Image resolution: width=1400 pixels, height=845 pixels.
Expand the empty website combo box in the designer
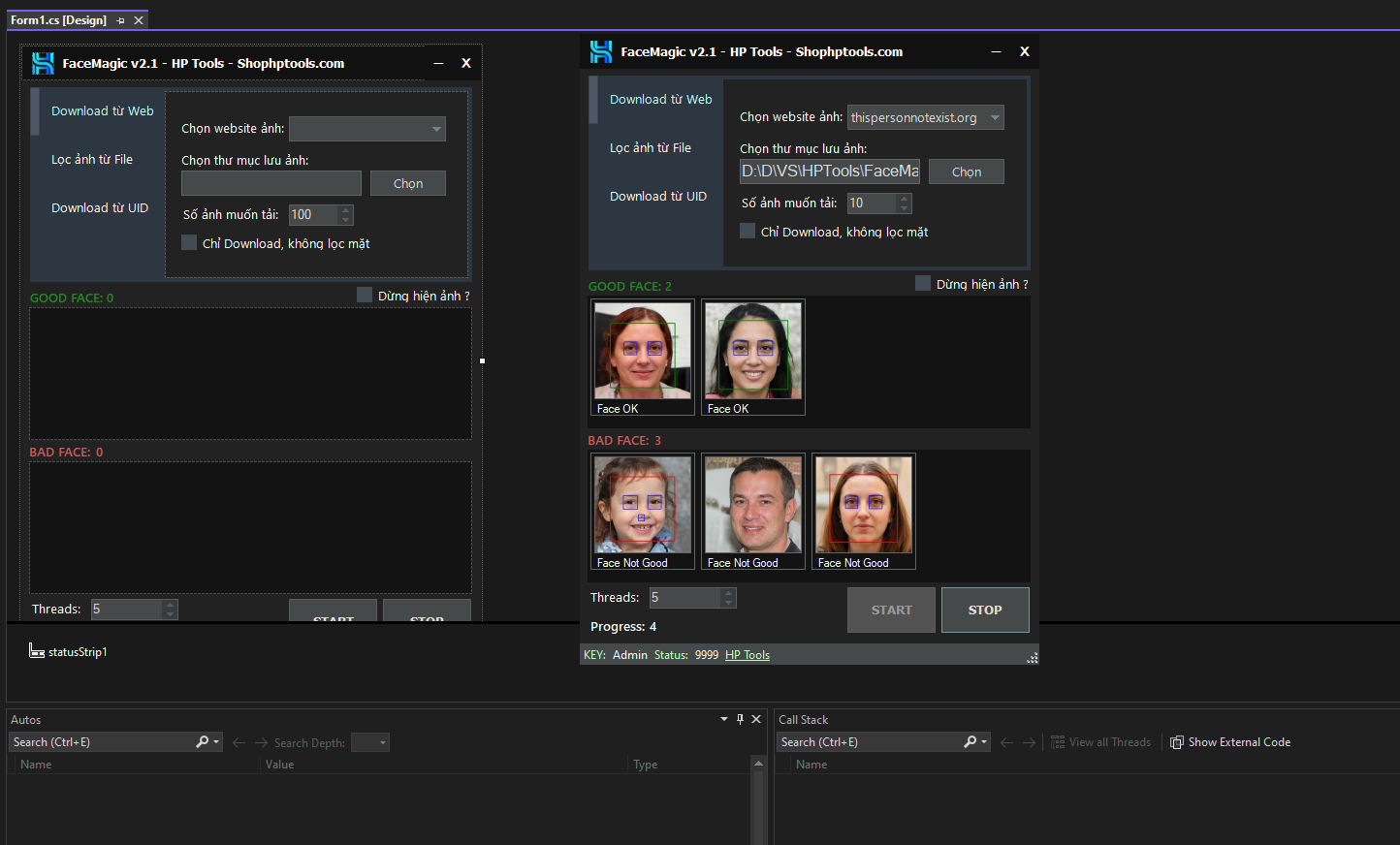pyautogui.click(x=436, y=129)
